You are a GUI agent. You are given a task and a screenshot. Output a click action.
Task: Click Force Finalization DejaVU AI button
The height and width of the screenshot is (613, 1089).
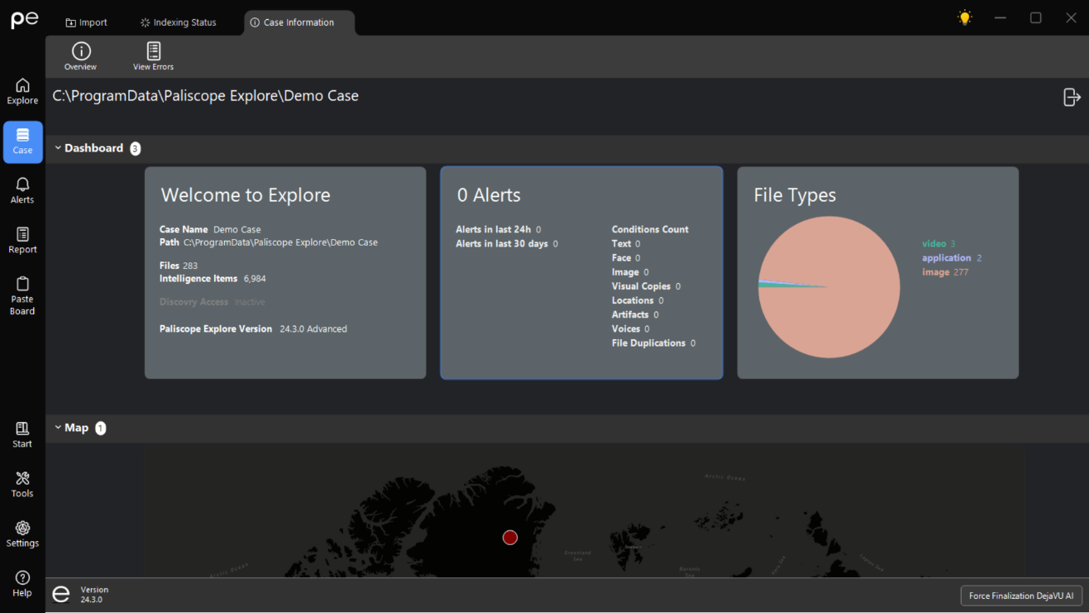[1020, 595]
